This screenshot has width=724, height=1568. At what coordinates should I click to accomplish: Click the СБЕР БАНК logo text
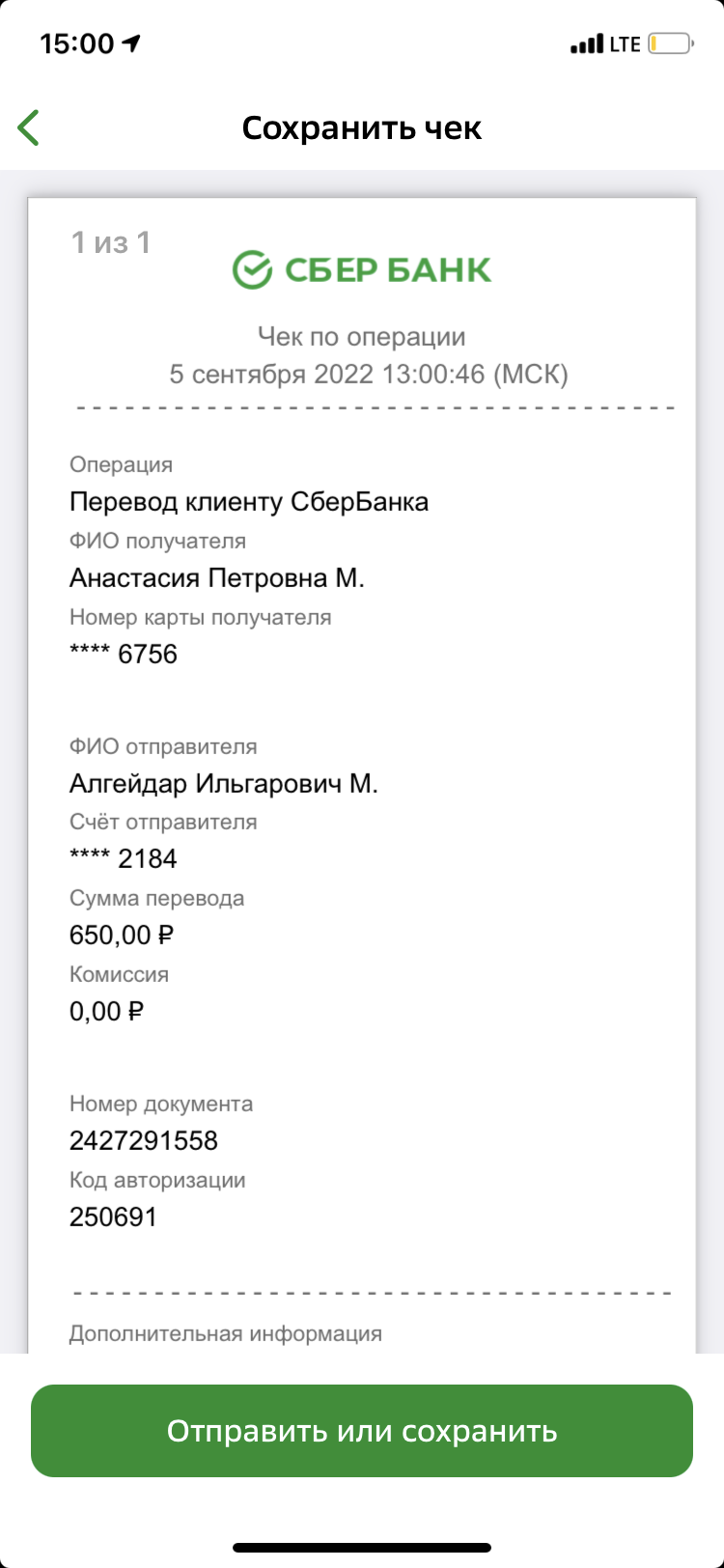(x=388, y=269)
